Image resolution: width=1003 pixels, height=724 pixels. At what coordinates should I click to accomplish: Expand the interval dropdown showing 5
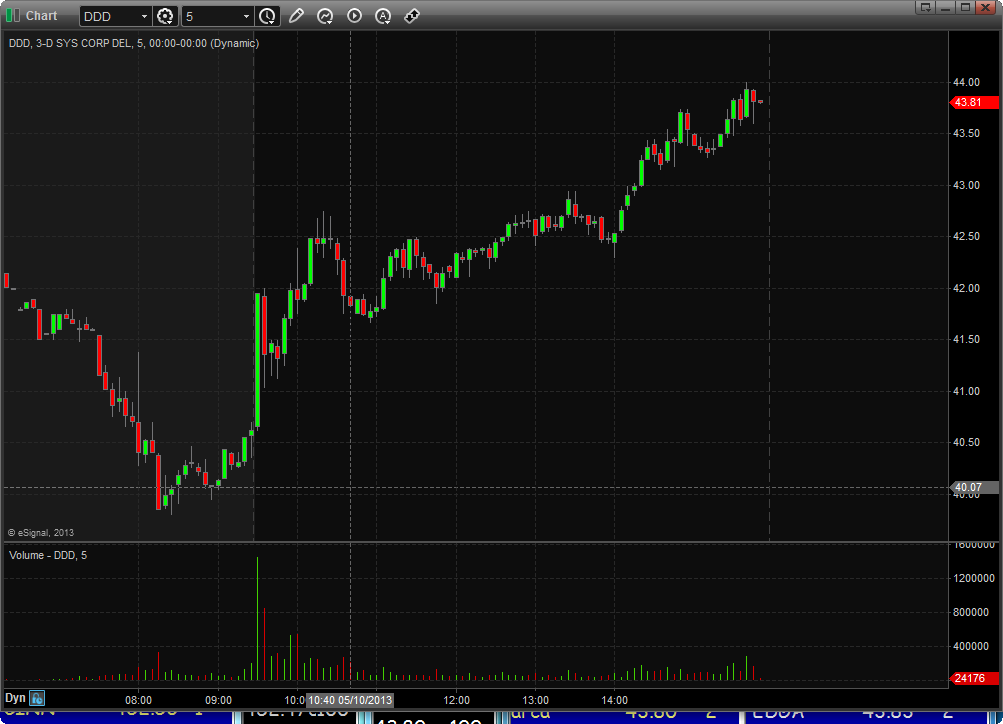(x=246, y=16)
